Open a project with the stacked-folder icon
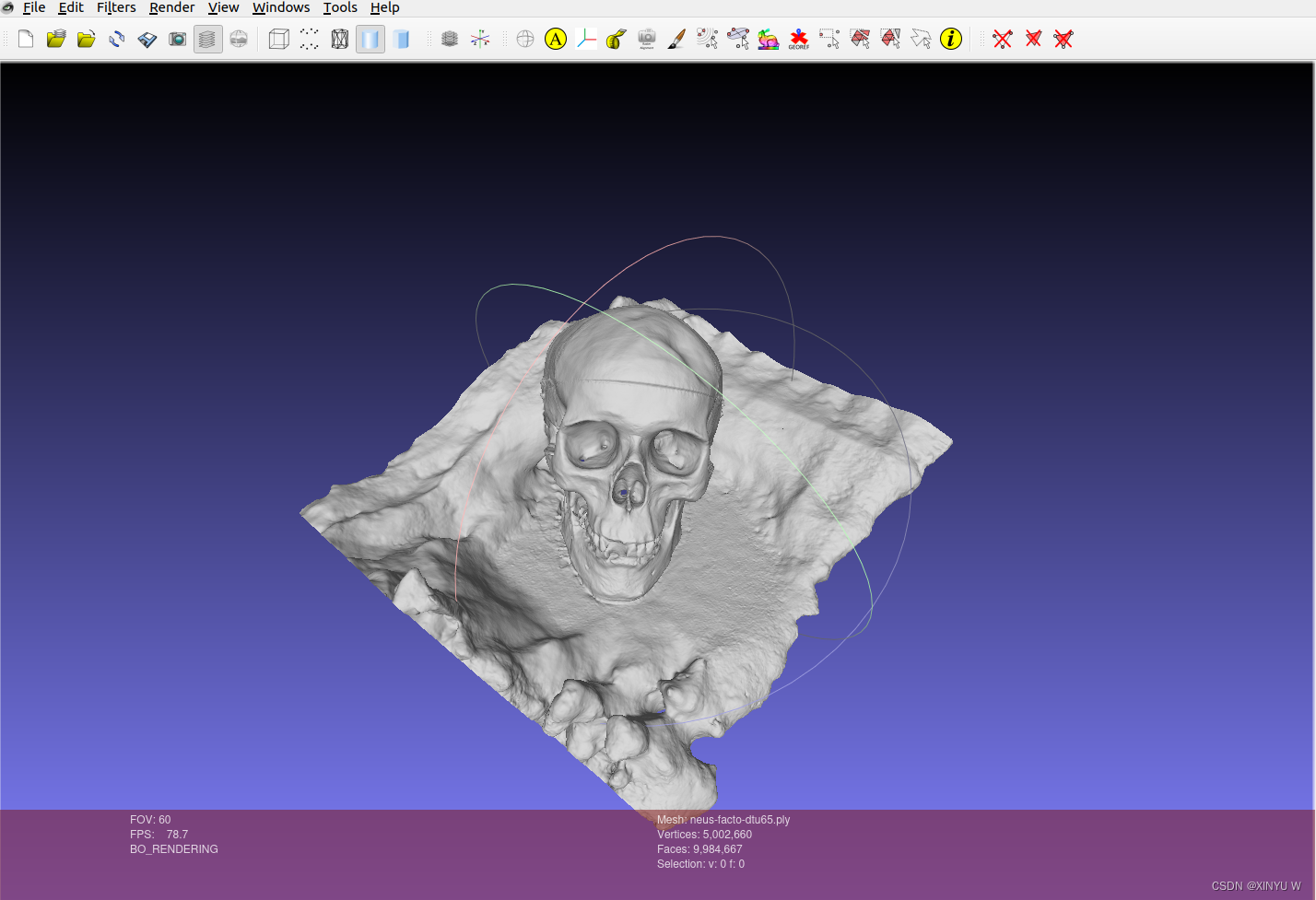The width and height of the screenshot is (1316, 900). coord(56,39)
